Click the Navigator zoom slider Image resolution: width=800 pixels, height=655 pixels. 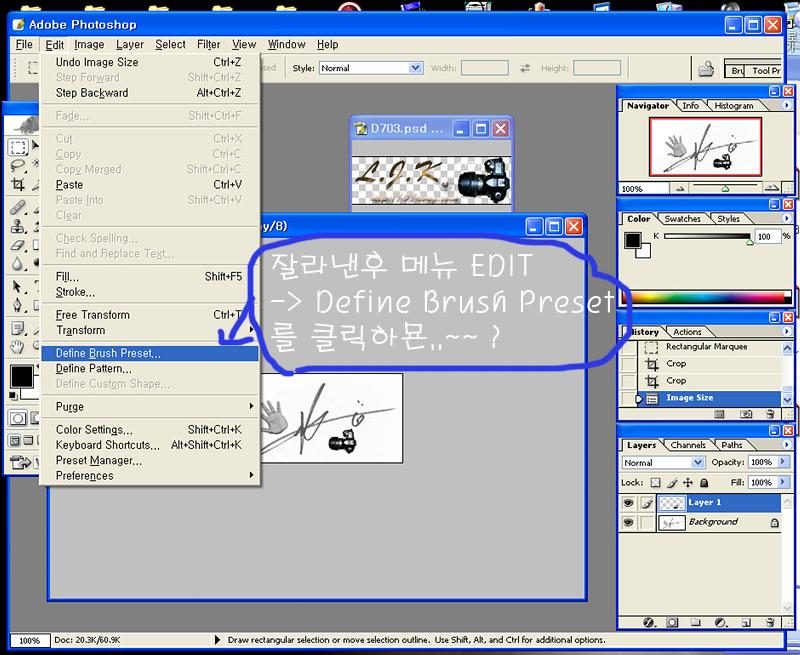point(725,188)
